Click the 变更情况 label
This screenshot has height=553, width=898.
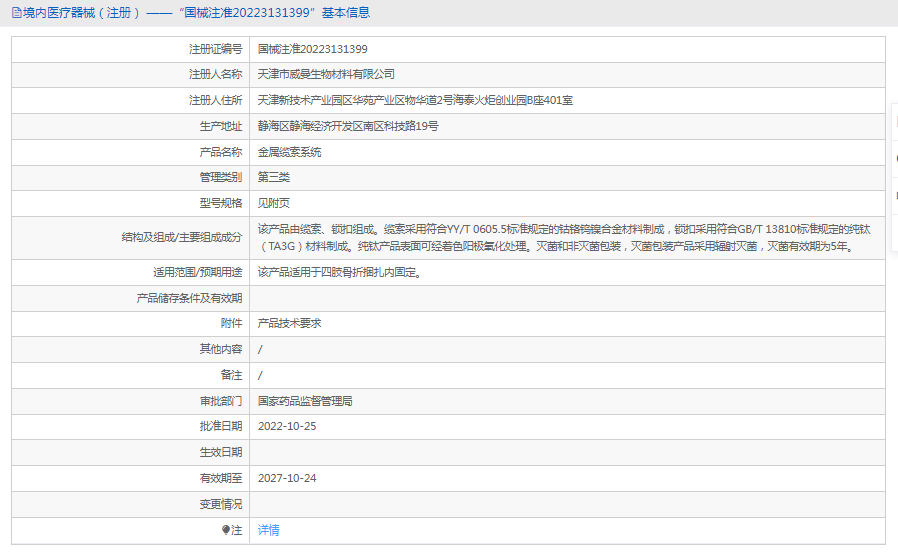click(221, 504)
